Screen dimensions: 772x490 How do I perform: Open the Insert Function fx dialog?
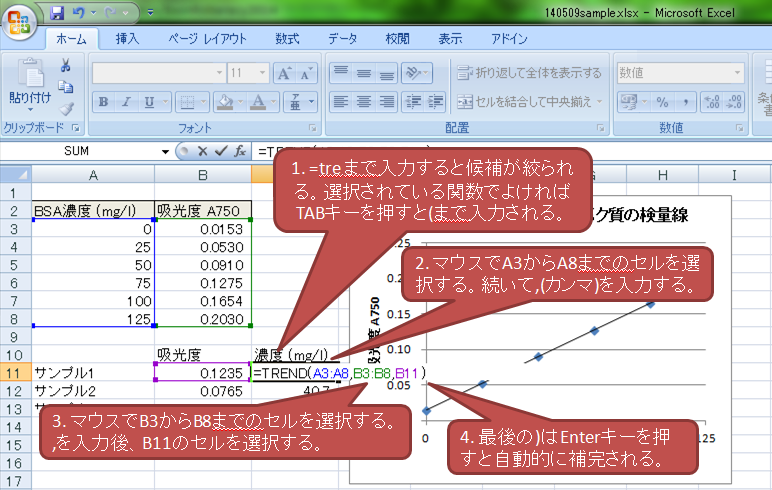click(x=240, y=151)
